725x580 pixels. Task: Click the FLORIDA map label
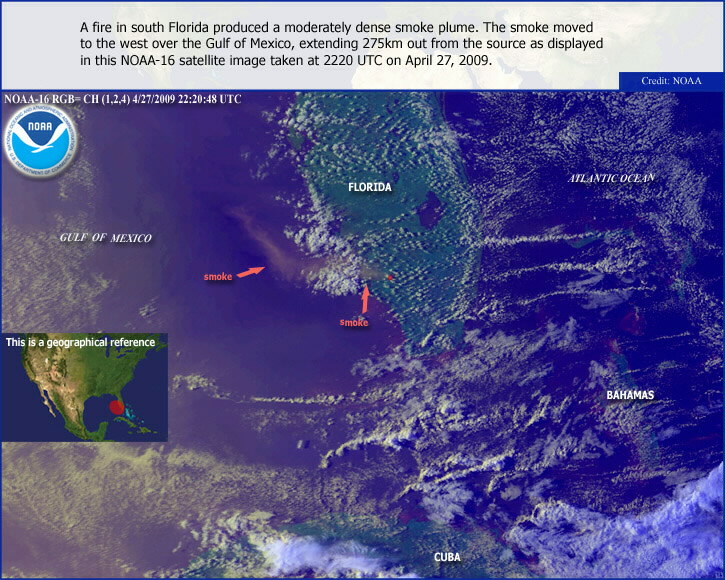(369, 187)
